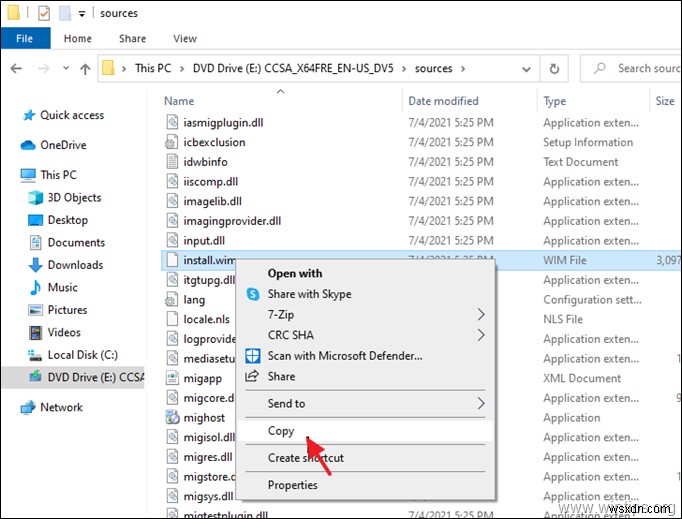Click DVD Drive (E:) breadcrumb segment
Image resolution: width=682 pixels, height=519 pixels.
coord(293,68)
